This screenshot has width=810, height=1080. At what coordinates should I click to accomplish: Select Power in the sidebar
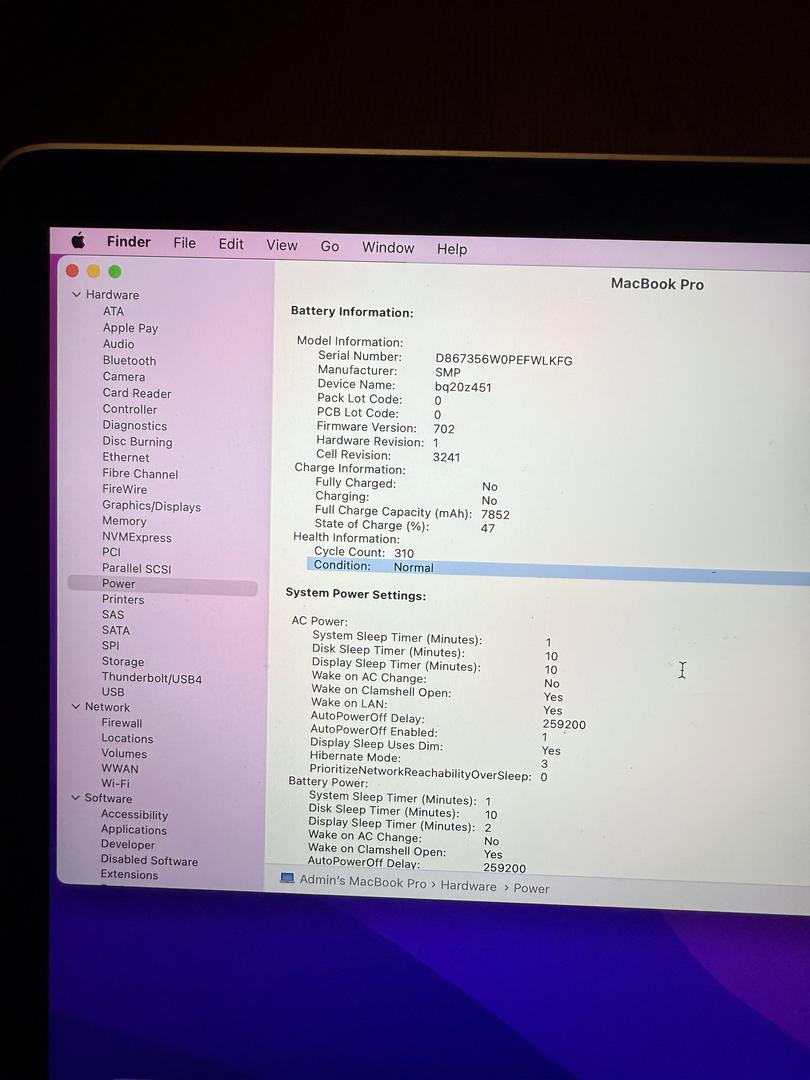[x=163, y=584]
